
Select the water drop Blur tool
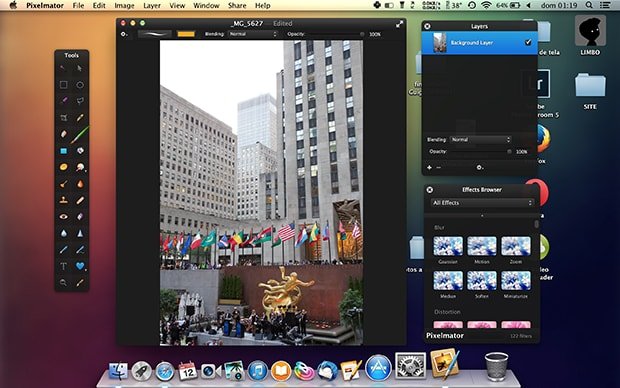pyautogui.click(x=63, y=233)
